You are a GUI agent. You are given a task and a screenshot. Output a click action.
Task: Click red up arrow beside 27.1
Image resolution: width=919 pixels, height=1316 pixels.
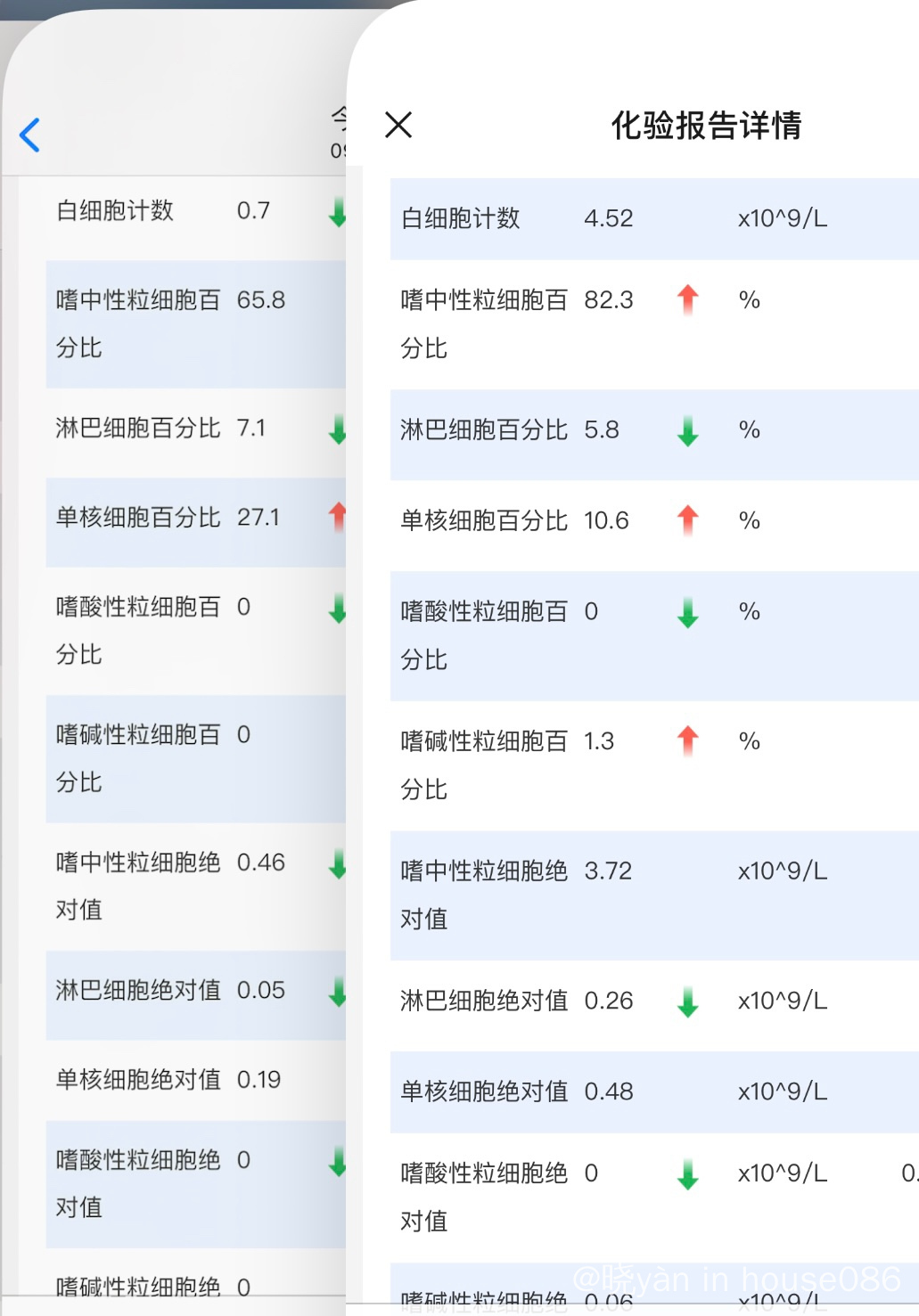coord(338,517)
